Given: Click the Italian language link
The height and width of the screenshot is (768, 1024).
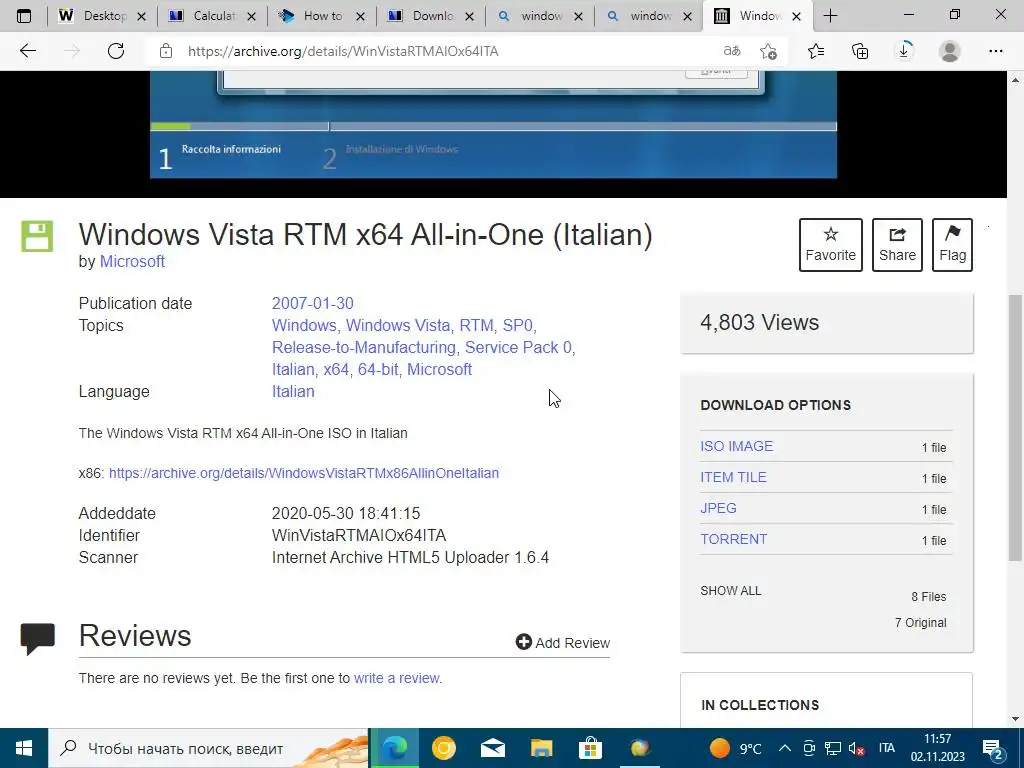Looking at the screenshot, I should click(x=293, y=392).
